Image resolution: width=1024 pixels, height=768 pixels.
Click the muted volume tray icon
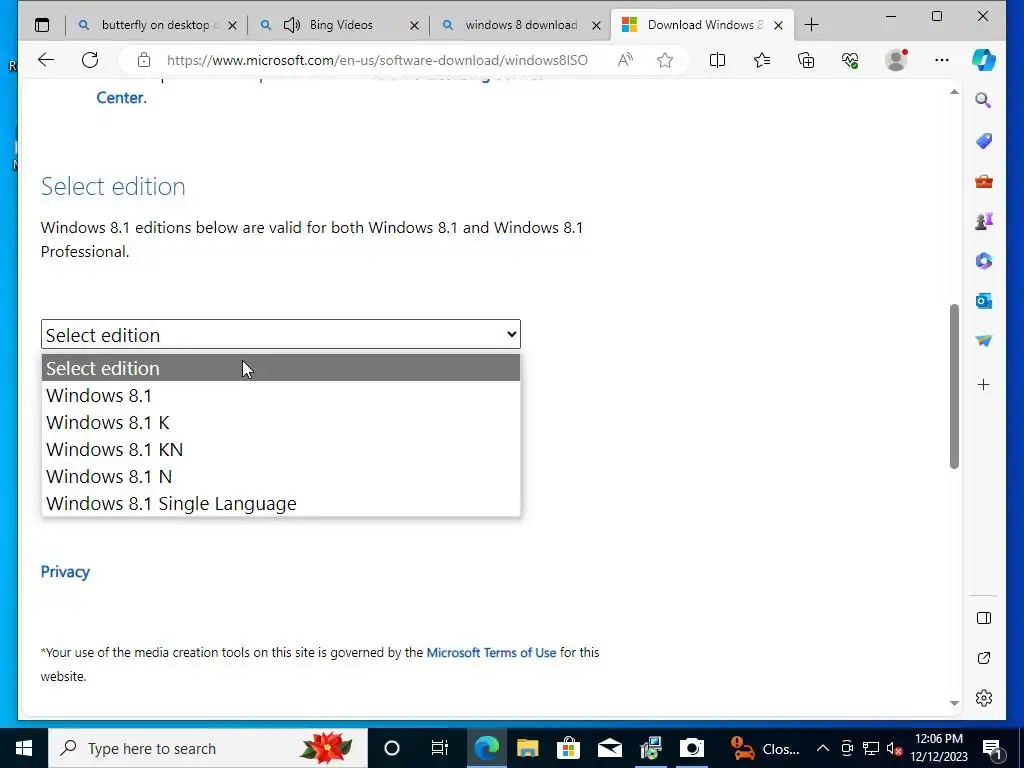click(x=895, y=748)
